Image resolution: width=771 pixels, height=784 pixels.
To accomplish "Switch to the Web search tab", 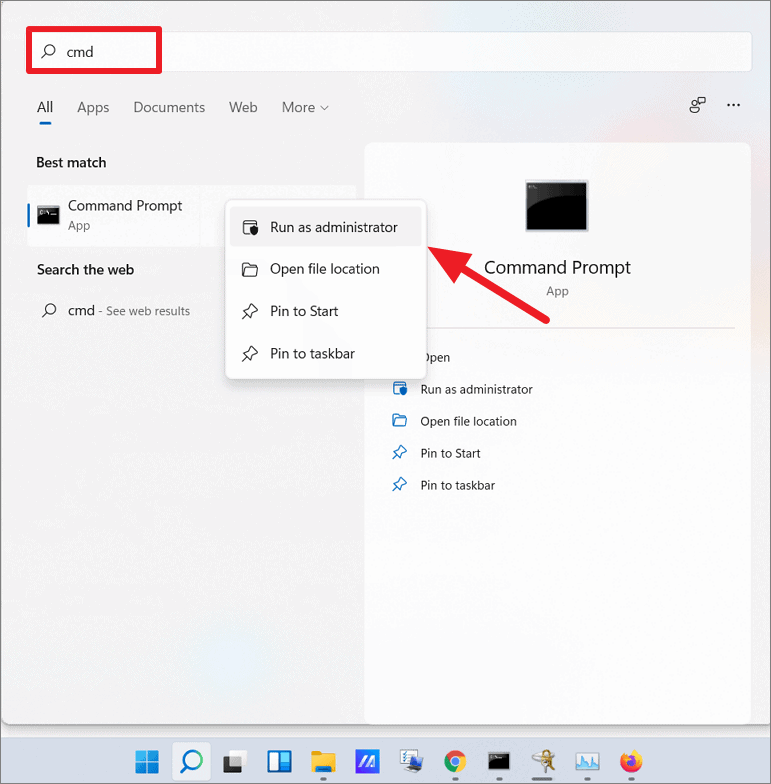I will tap(243, 107).
